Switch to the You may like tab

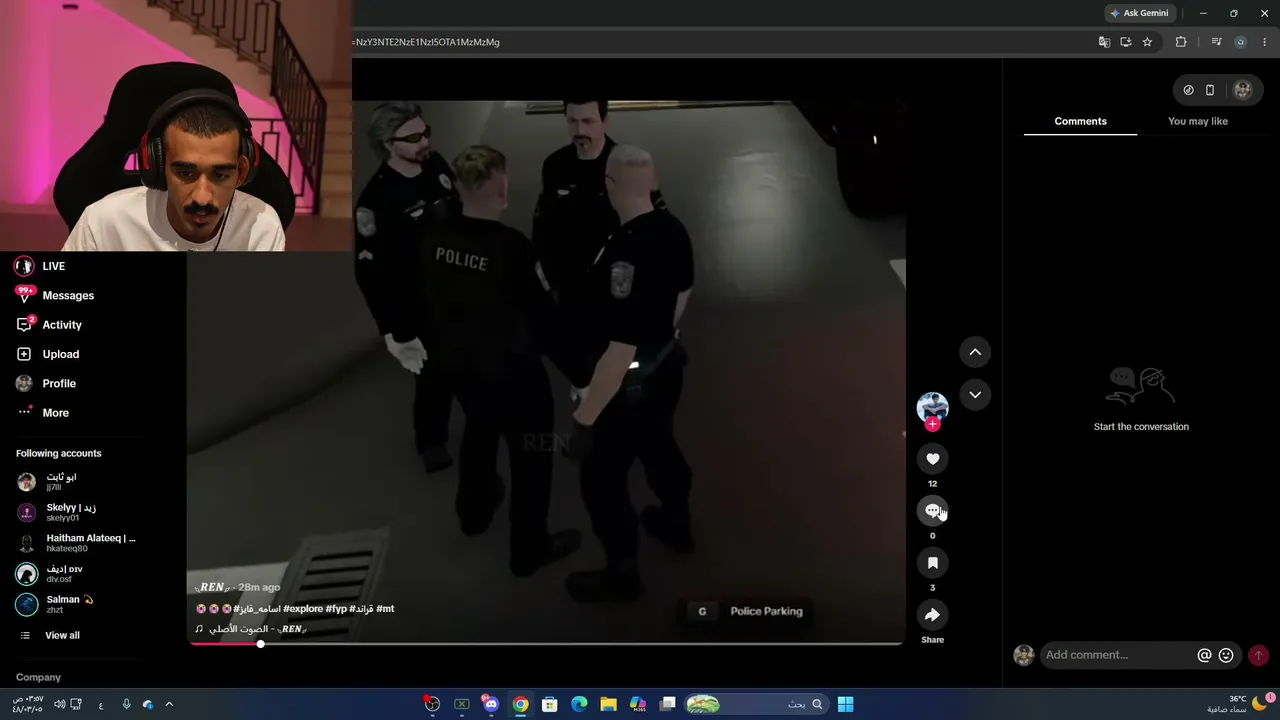1197,121
